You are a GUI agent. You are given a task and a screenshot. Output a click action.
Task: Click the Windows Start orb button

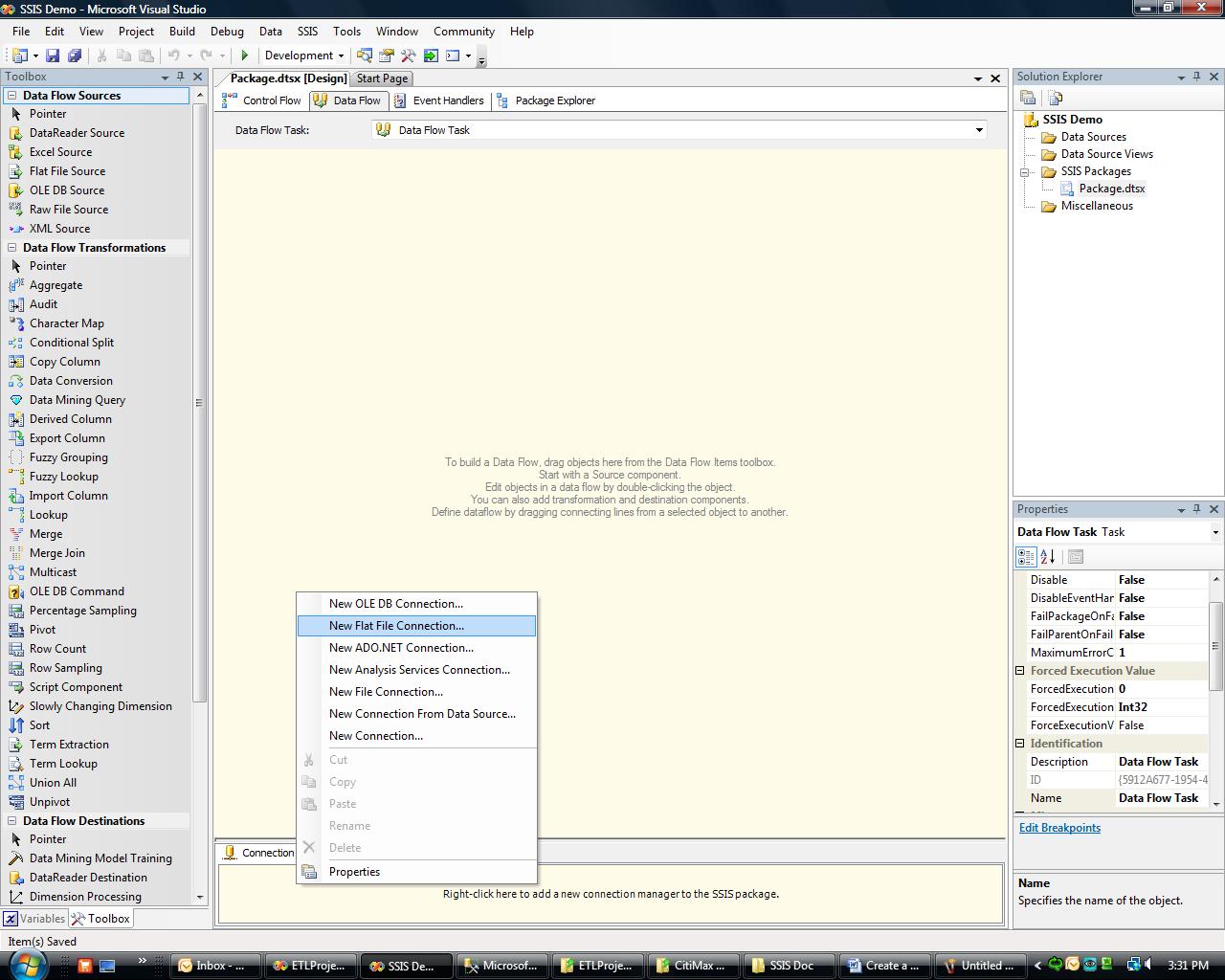click(x=26, y=965)
